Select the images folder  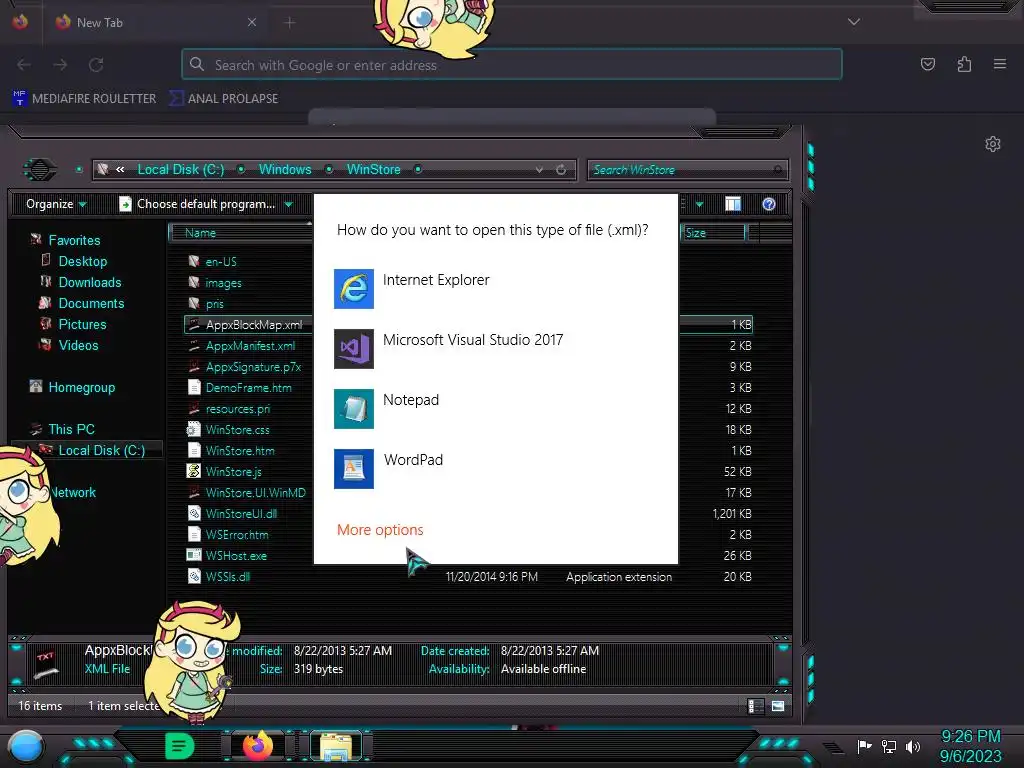pos(223,283)
